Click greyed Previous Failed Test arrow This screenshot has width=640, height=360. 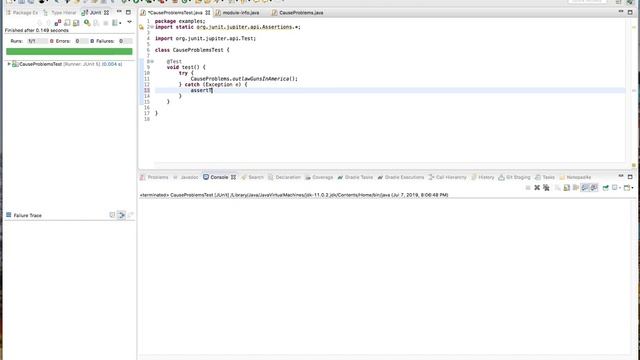pos(48,23)
